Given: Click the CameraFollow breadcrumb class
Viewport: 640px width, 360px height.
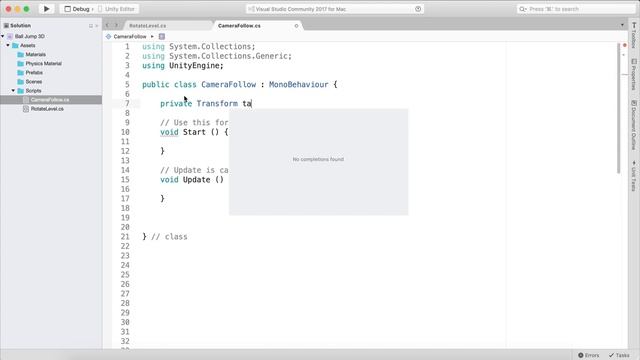Looking at the screenshot, I should (x=130, y=37).
